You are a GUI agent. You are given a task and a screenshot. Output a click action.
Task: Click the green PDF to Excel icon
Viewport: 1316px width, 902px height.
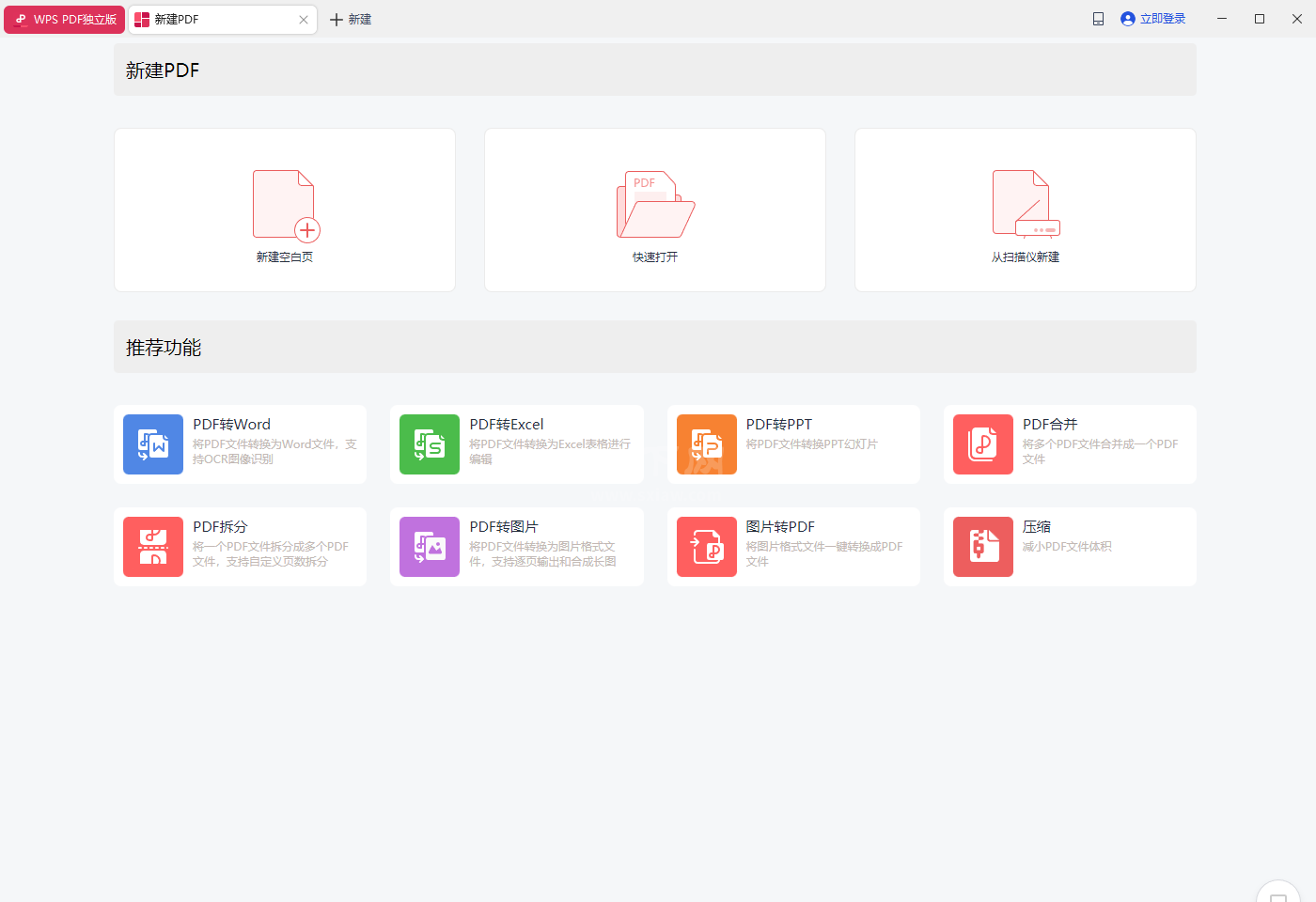(430, 444)
